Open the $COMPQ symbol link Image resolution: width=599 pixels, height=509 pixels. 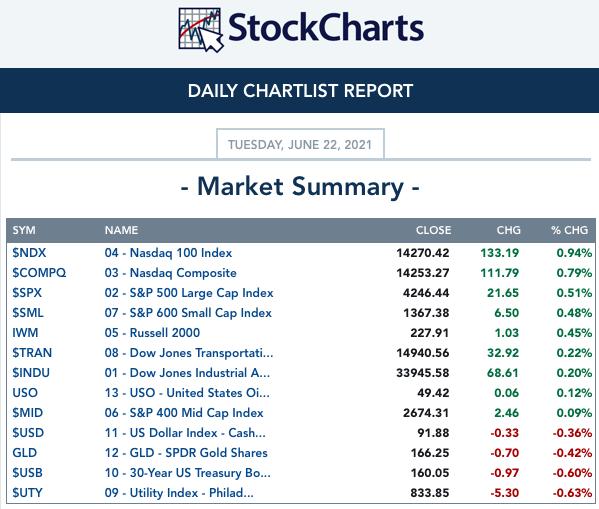coord(39,273)
